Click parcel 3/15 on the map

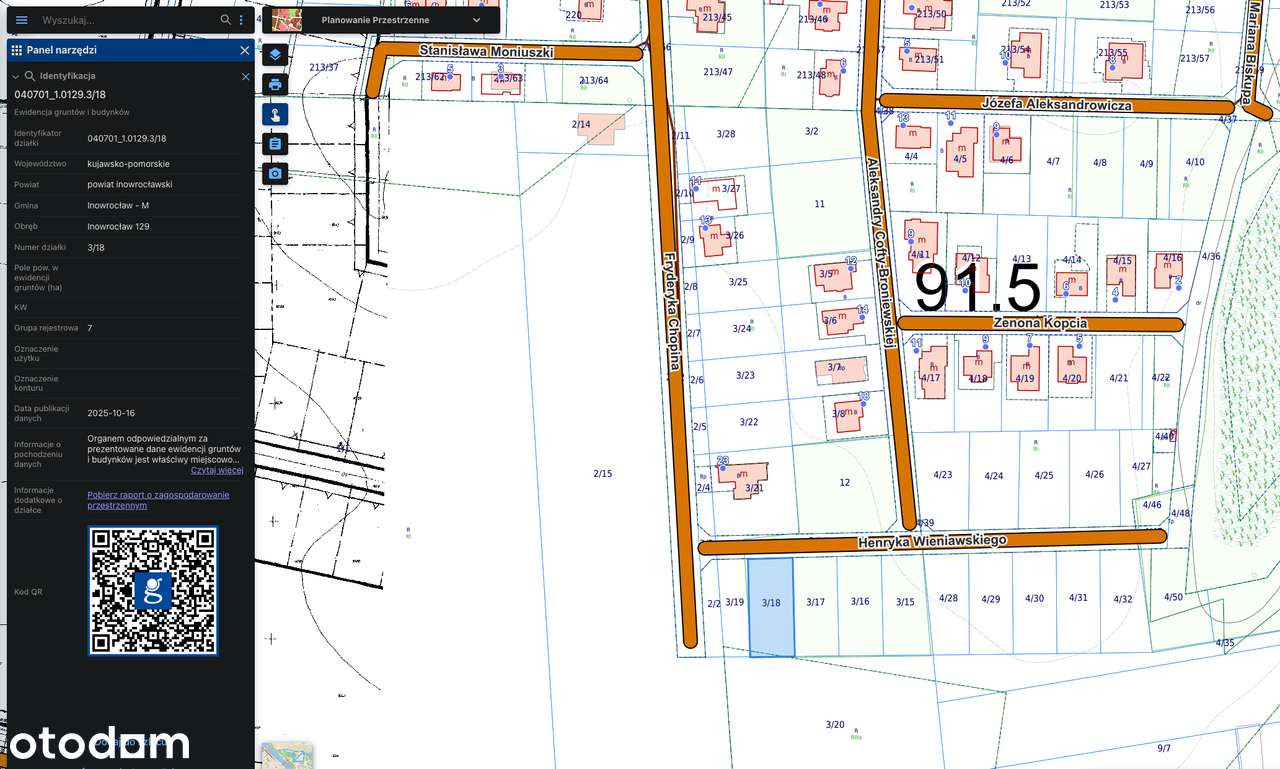click(x=905, y=602)
